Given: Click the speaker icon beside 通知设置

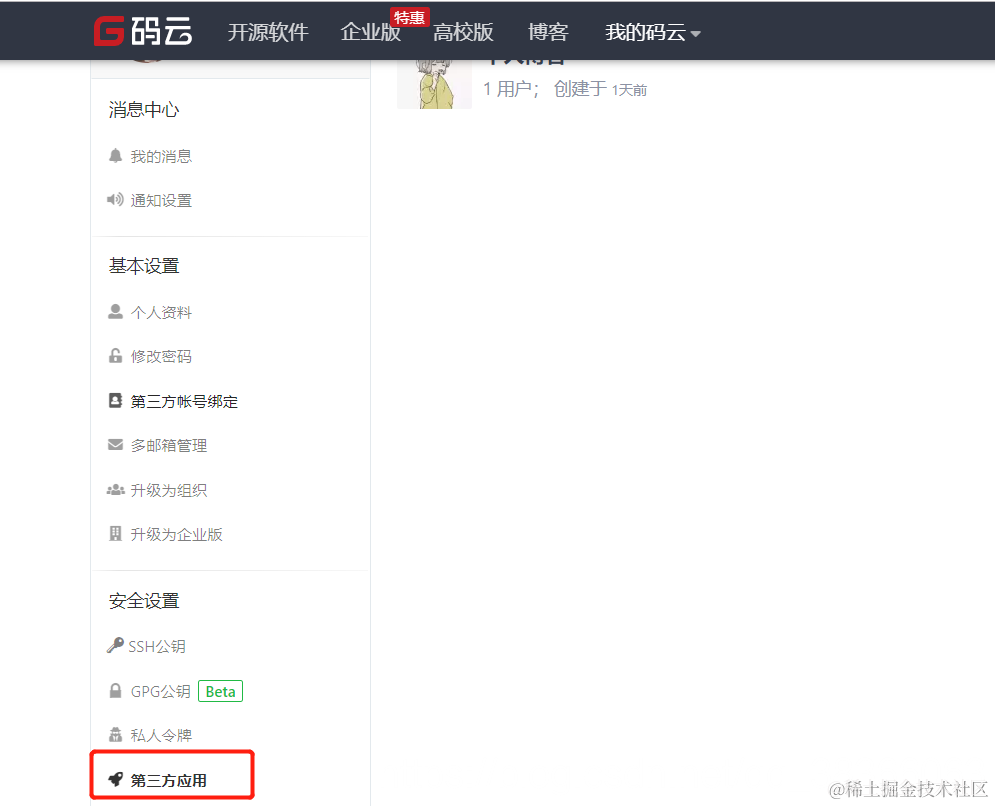Looking at the screenshot, I should [115, 200].
